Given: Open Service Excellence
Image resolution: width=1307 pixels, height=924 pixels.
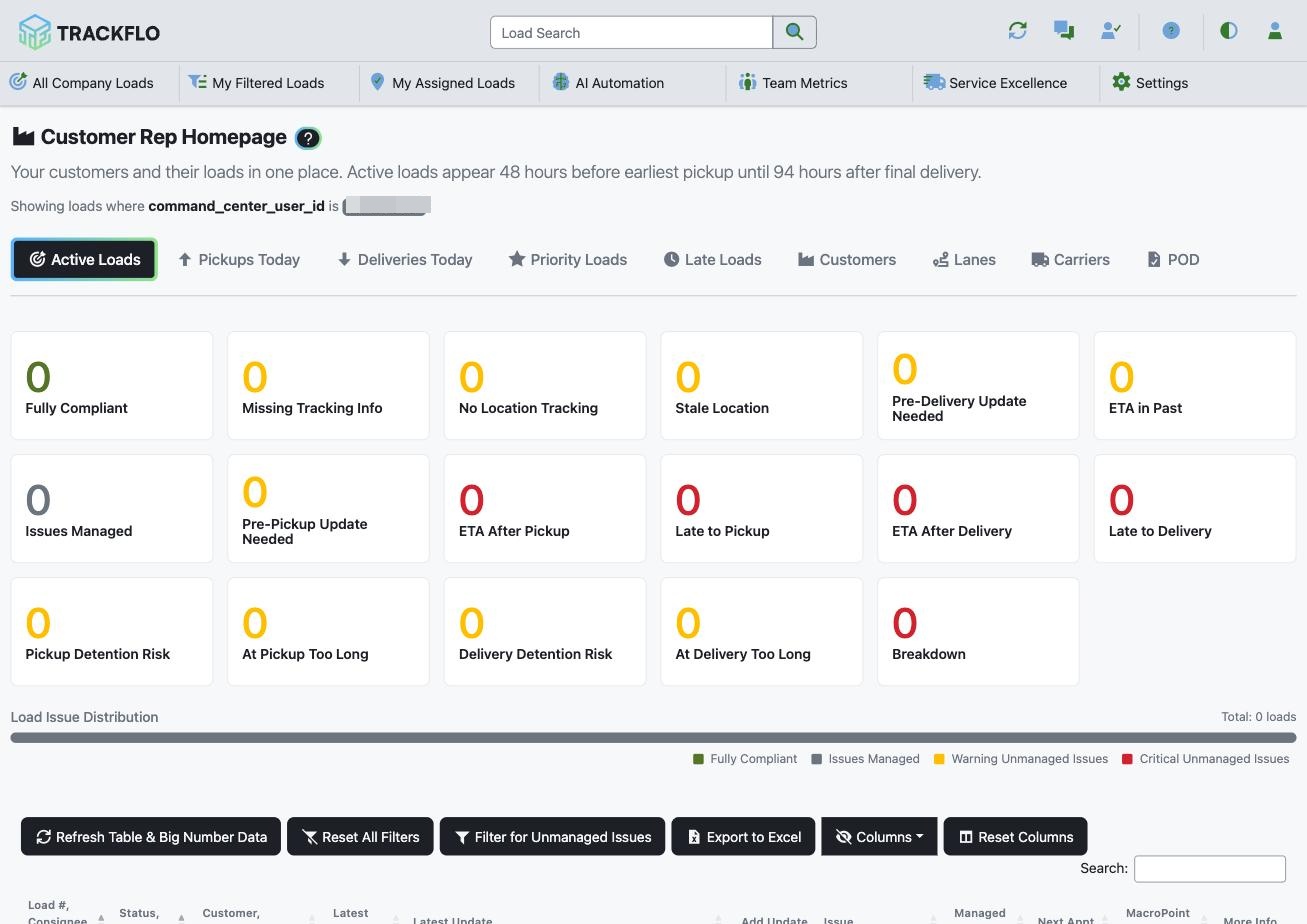Looking at the screenshot, I should point(995,83).
